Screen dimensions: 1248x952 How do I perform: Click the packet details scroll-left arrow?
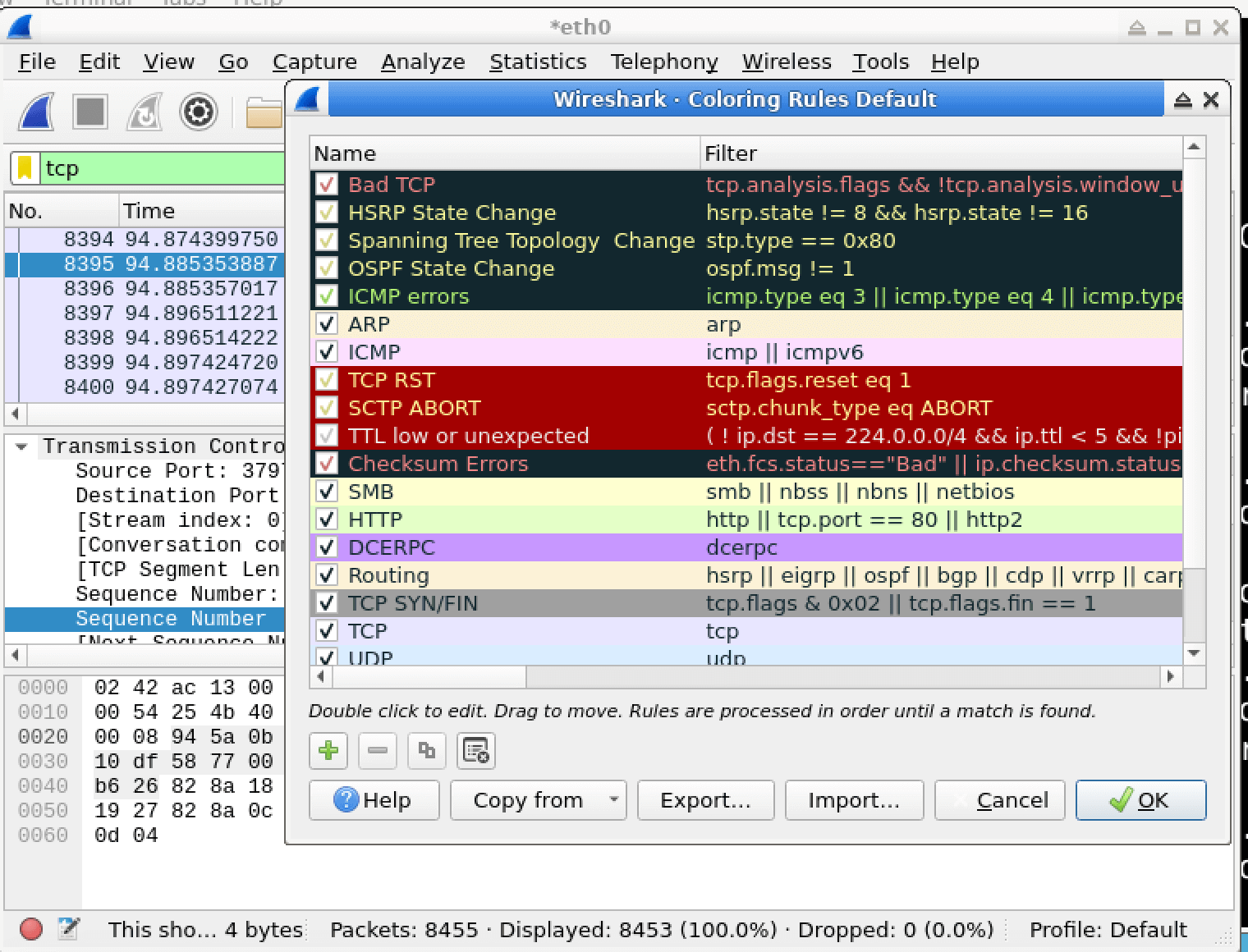click(15, 655)
